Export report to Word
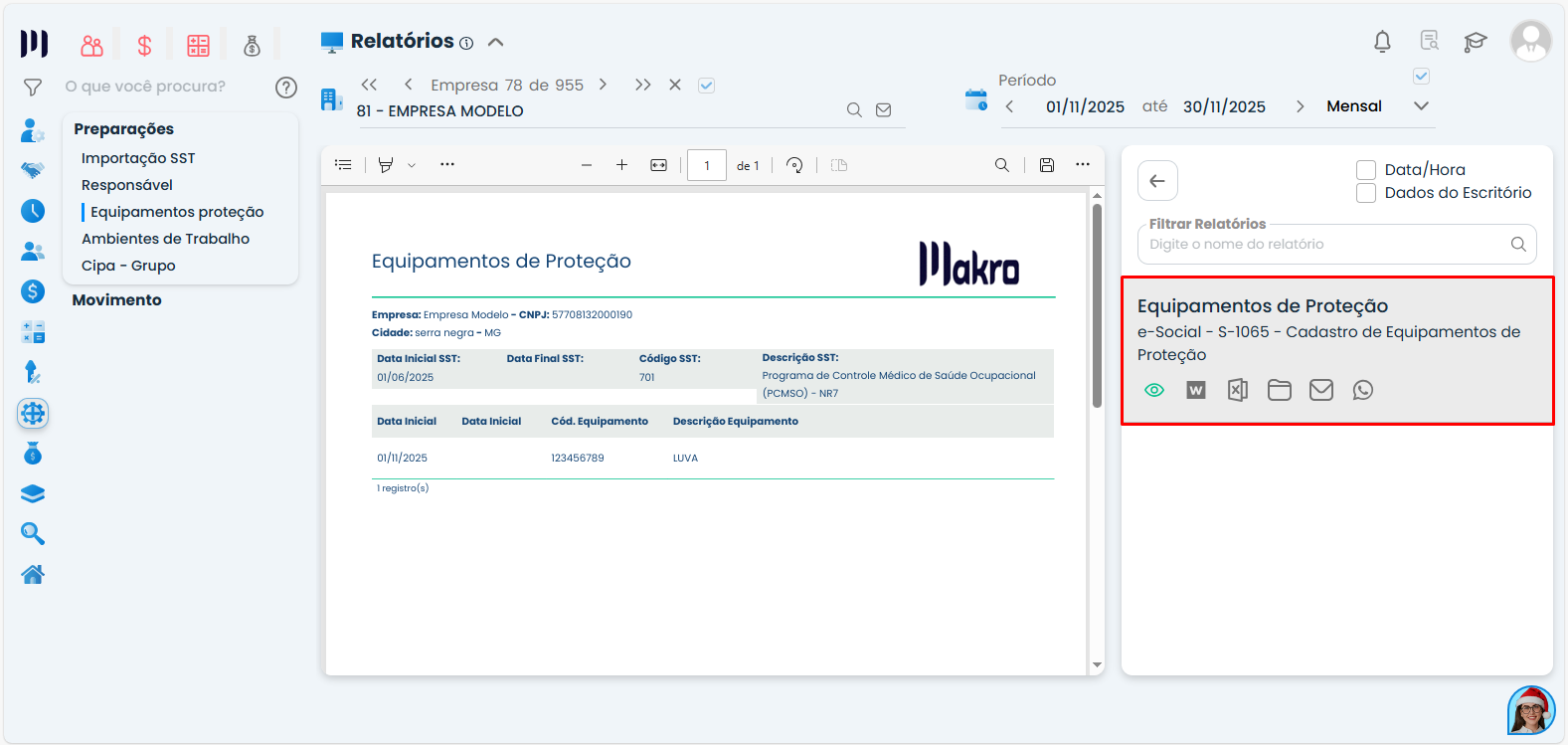 (1196, 390)
